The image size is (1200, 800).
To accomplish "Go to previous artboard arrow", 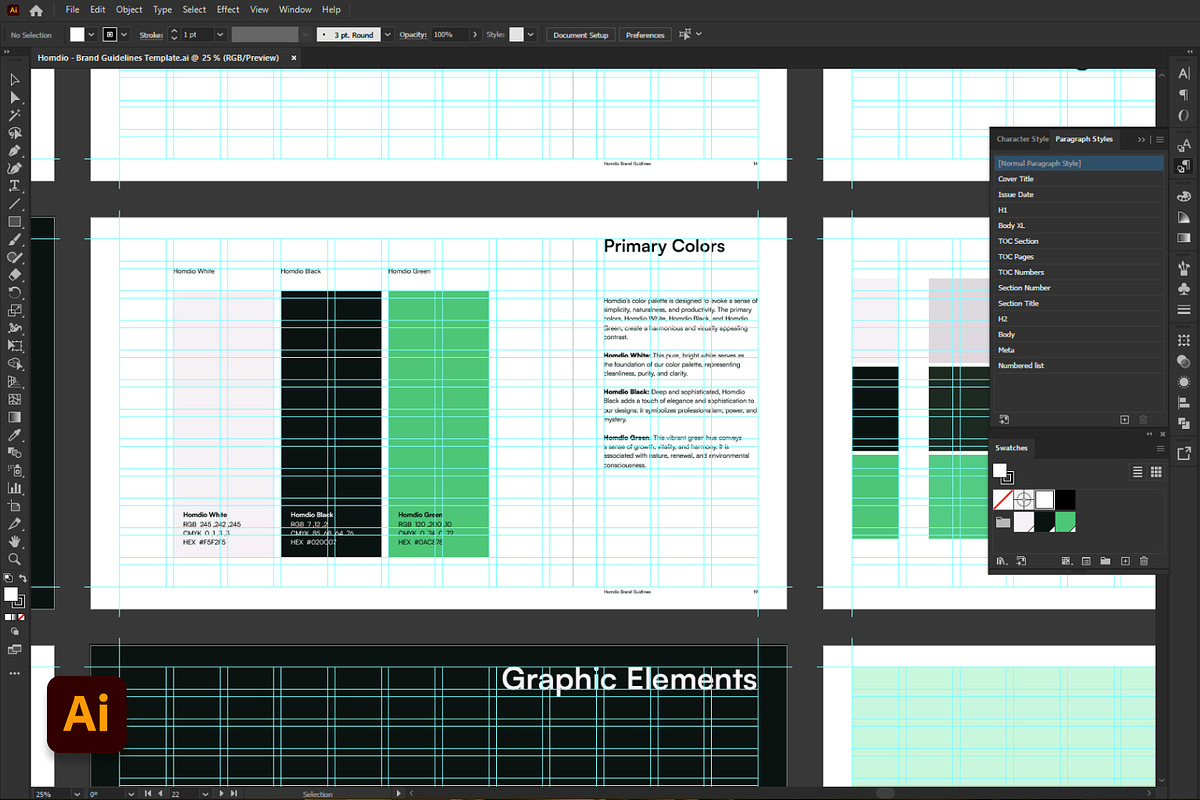I will coord(160,794).
